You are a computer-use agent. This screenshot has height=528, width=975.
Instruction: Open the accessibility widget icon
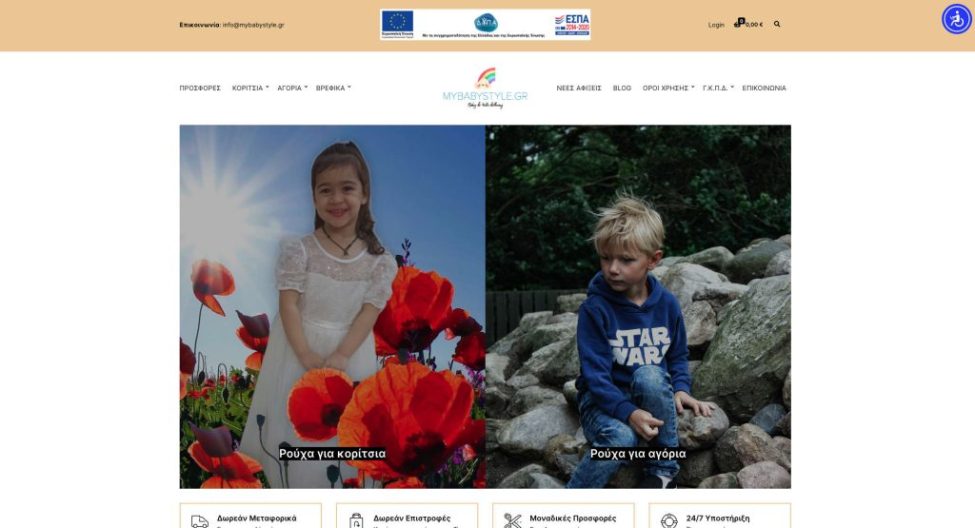(956, 19)
